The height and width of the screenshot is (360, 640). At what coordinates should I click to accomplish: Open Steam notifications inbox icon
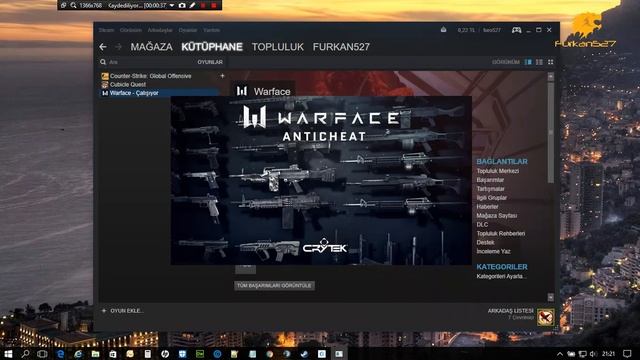point(443,30)
